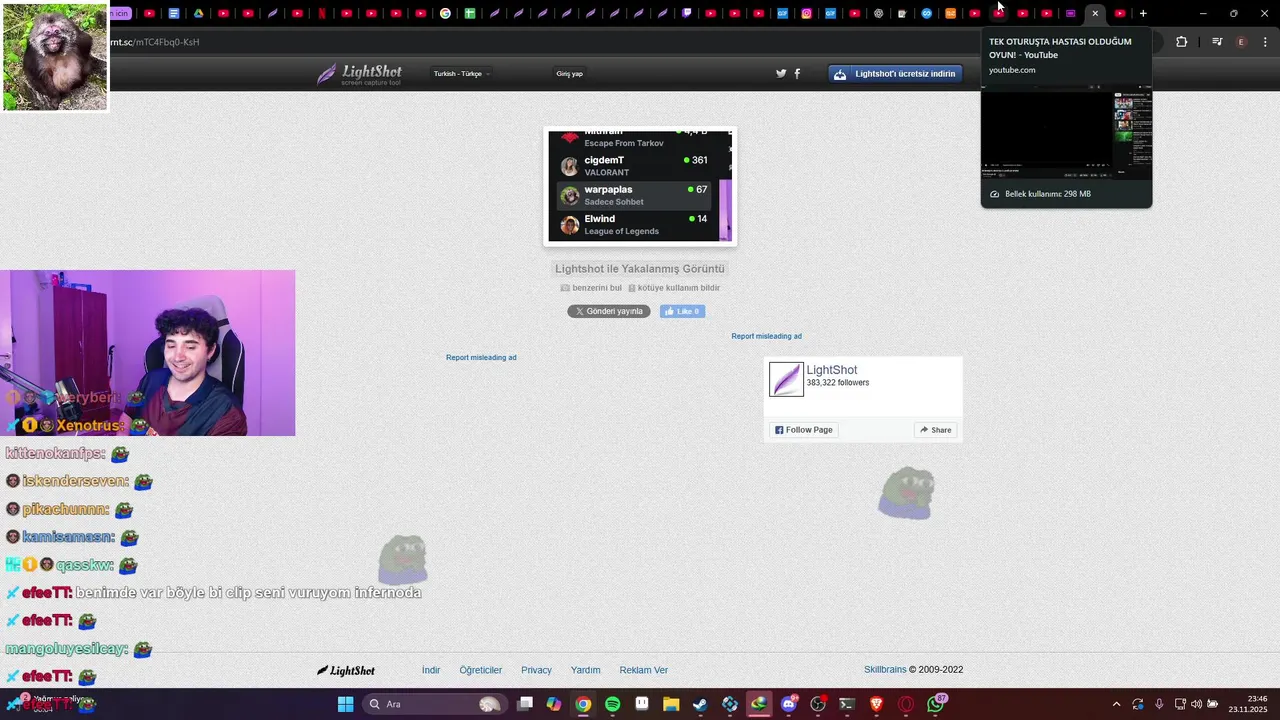This screenshot has width=1280, height=720.
Task: Open the terminal app in the taskbar
Action: 847,704
